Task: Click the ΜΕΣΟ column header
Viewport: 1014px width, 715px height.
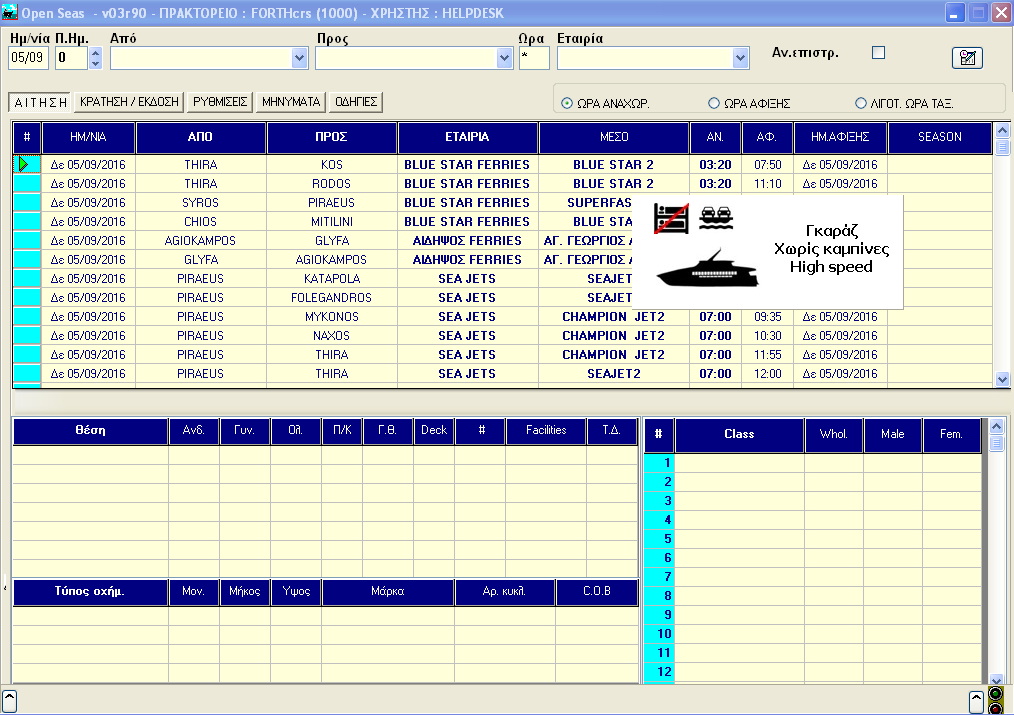Action: [x=614, y=137]
